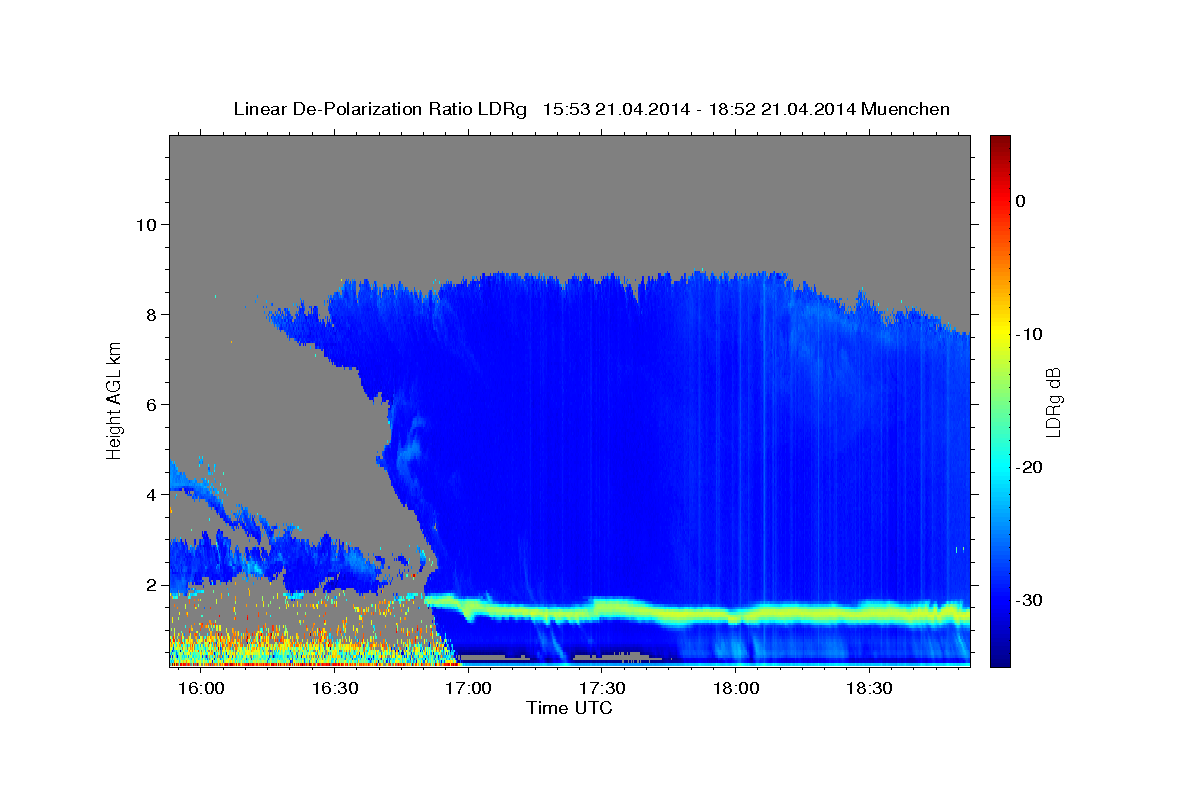The image size is (1200, 800).
Task: Click the colorbar at -20 dB cyan
Action: click(x=1000, y=467)
